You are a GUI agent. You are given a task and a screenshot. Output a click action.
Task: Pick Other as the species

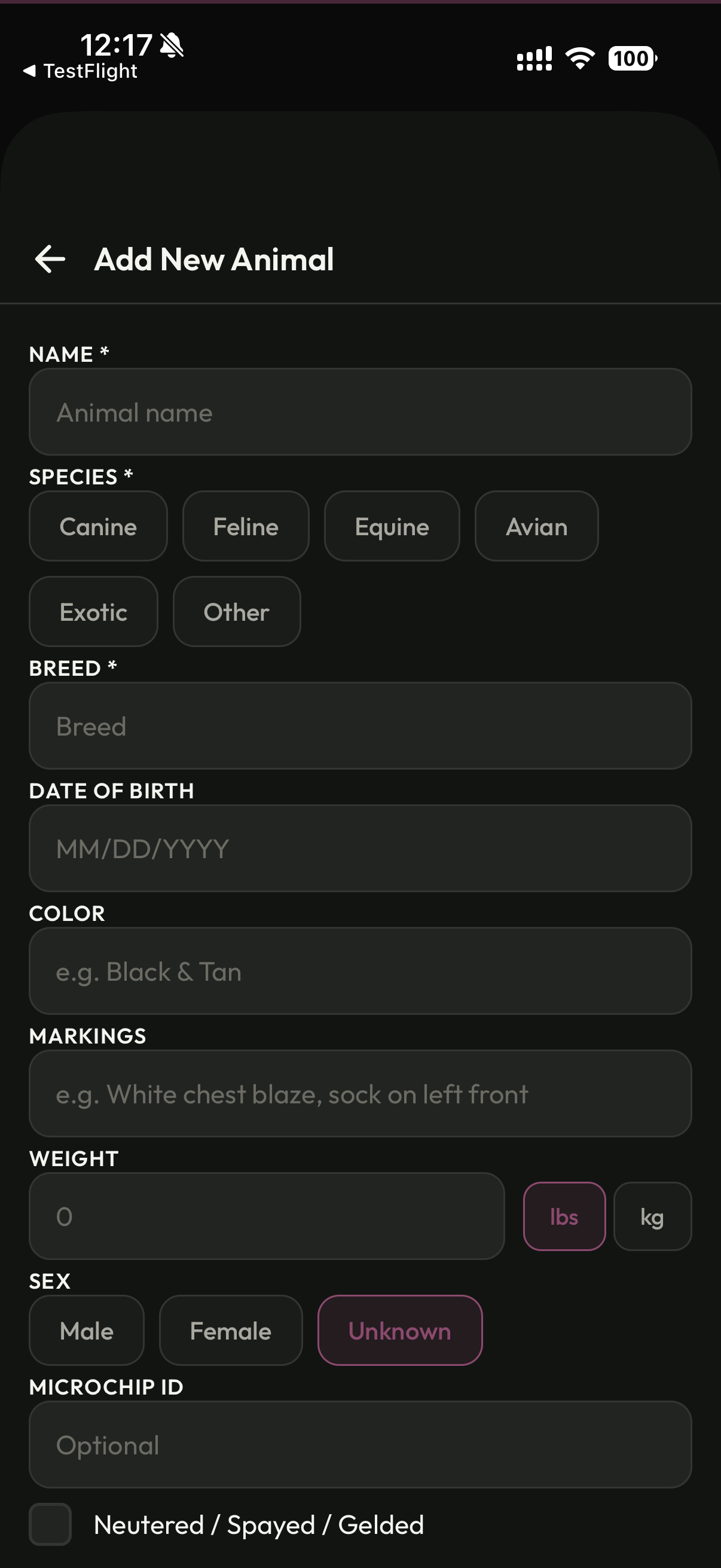(x=236, y=612)
